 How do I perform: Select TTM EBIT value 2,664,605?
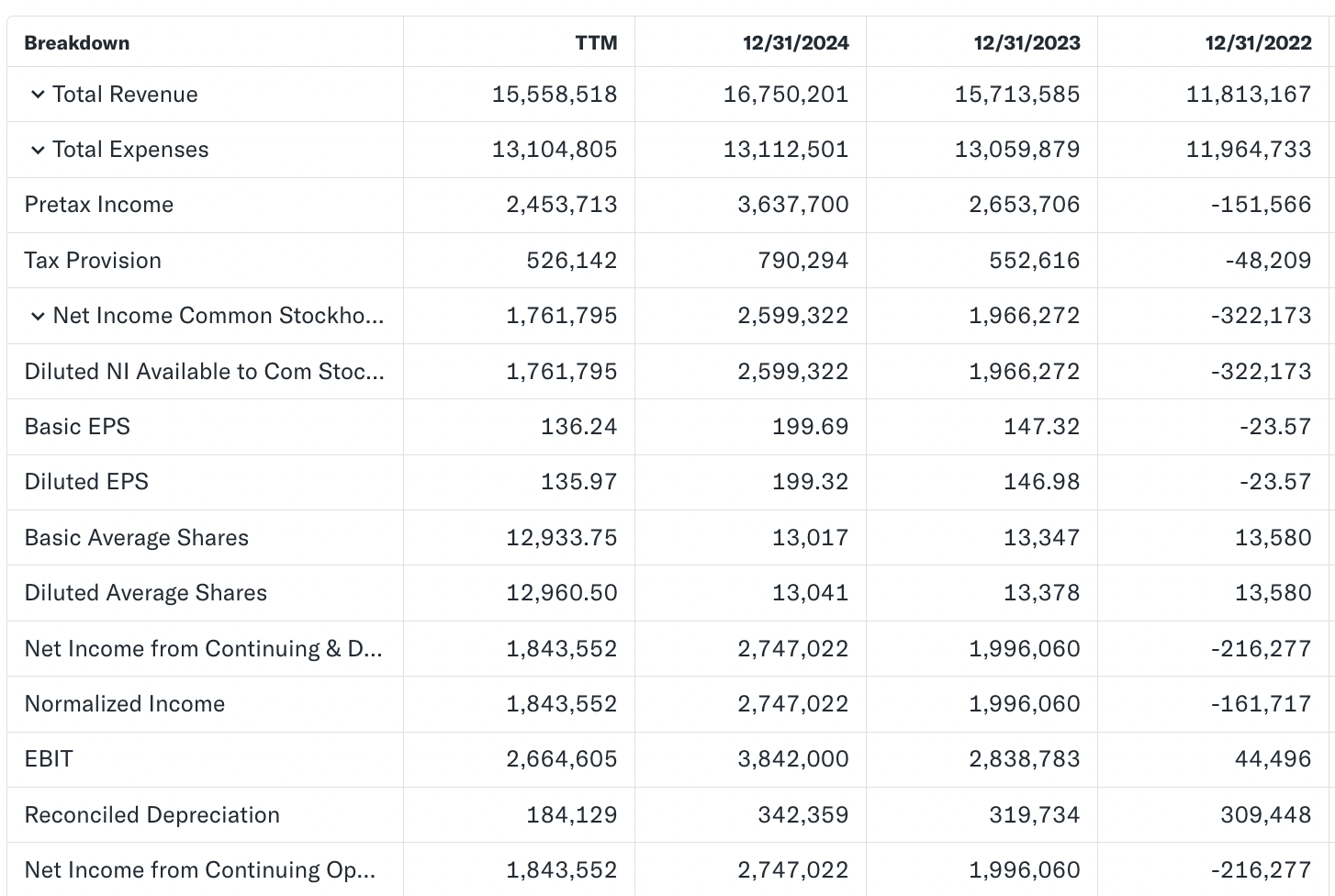[x=562, y=759]
